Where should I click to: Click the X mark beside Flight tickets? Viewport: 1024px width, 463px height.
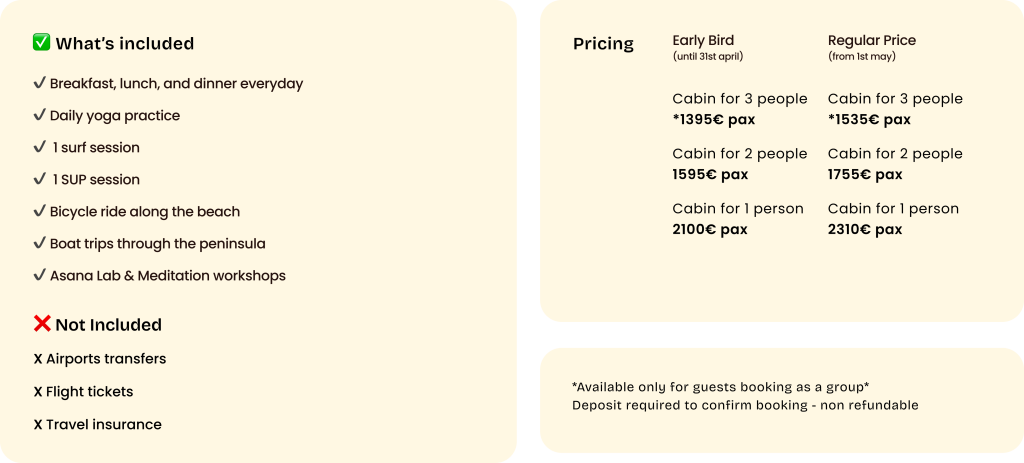point(38,391)
